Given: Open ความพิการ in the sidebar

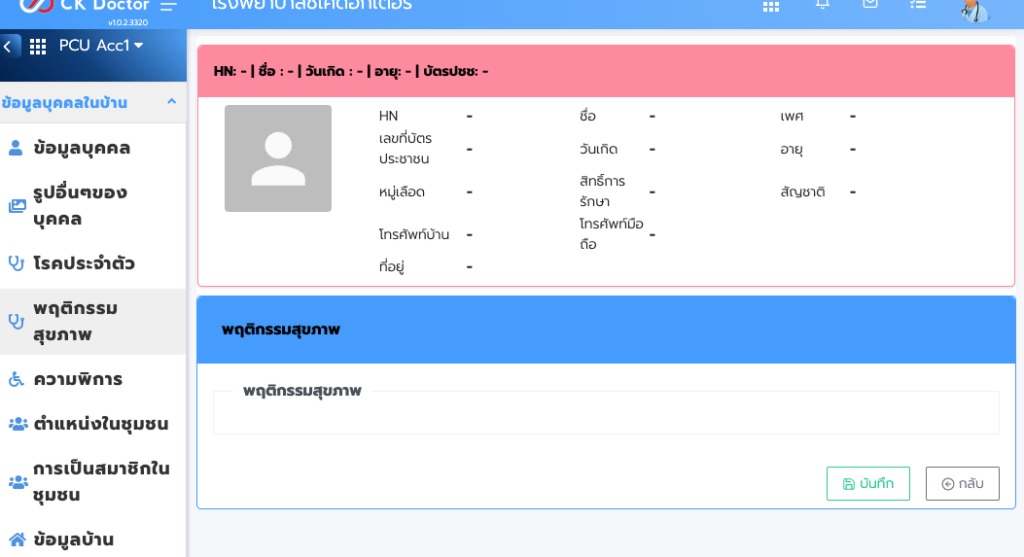Looking at the screenshot, I should (x=78, y=380).
